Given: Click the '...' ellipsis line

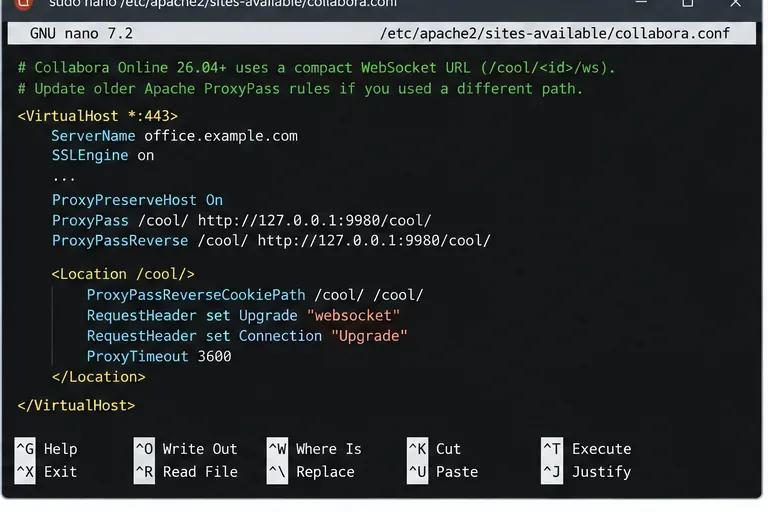Looking at the screenshot, I should [x=64, y=179].
